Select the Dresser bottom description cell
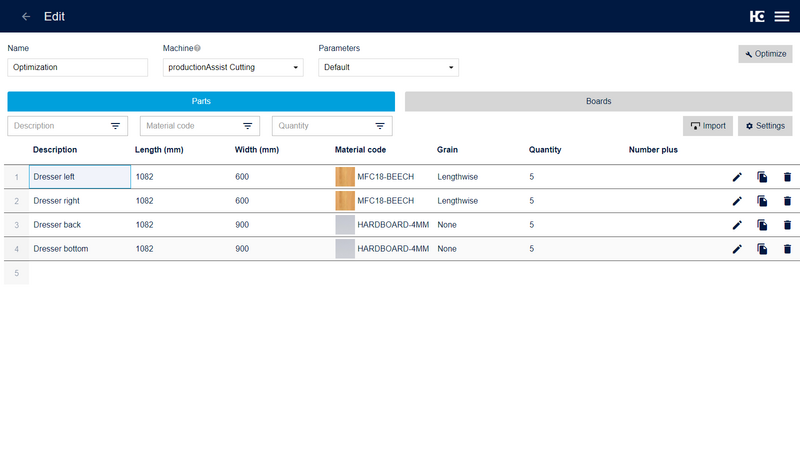 pos(80,249)
